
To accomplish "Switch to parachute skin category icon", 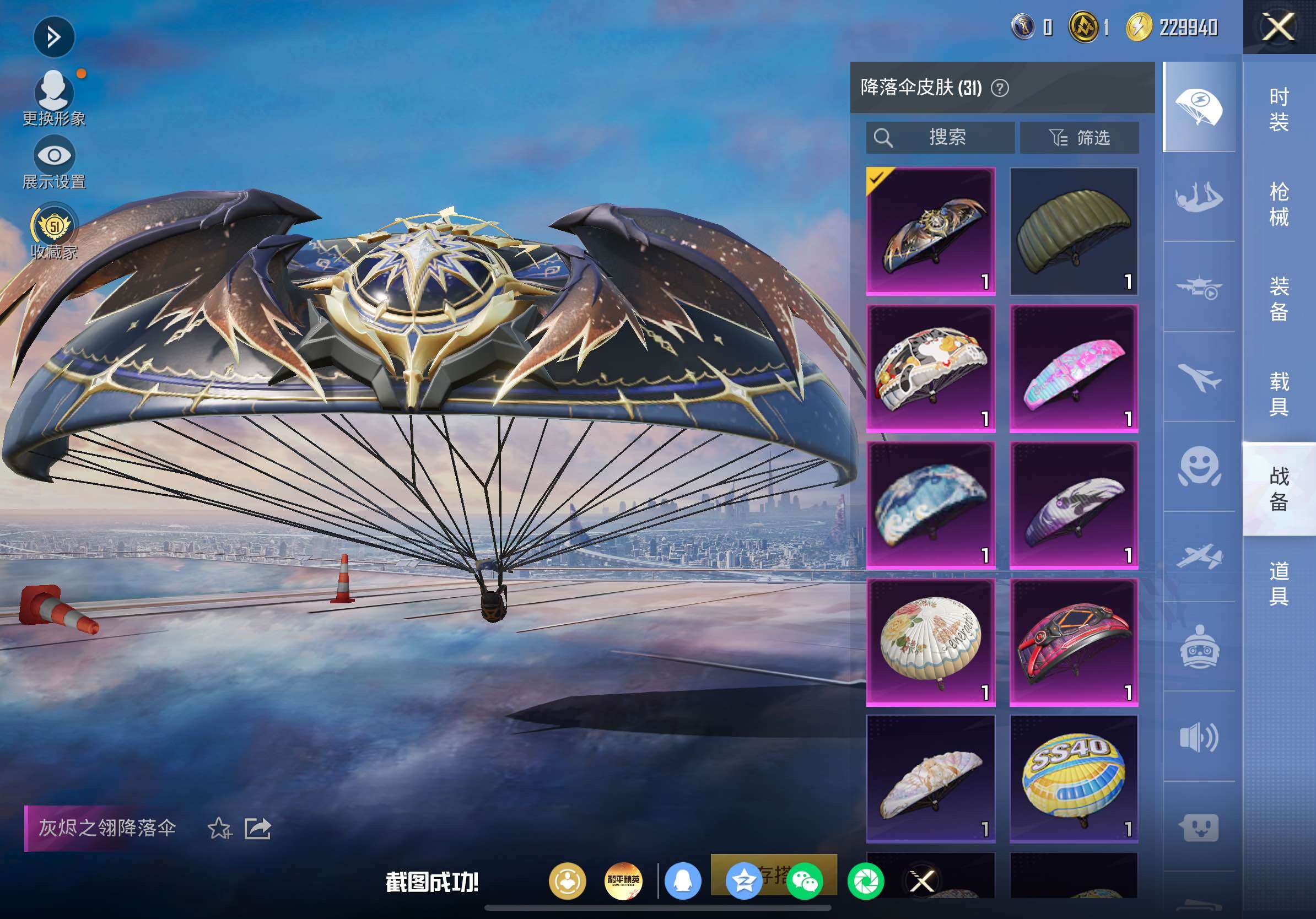I will point(1199,107).
